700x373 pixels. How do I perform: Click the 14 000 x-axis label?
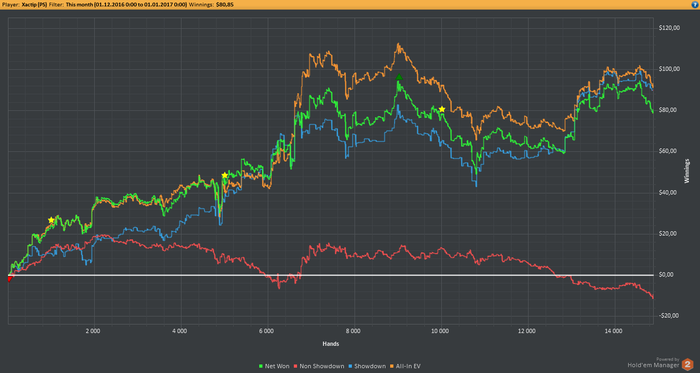pos(614,331)
